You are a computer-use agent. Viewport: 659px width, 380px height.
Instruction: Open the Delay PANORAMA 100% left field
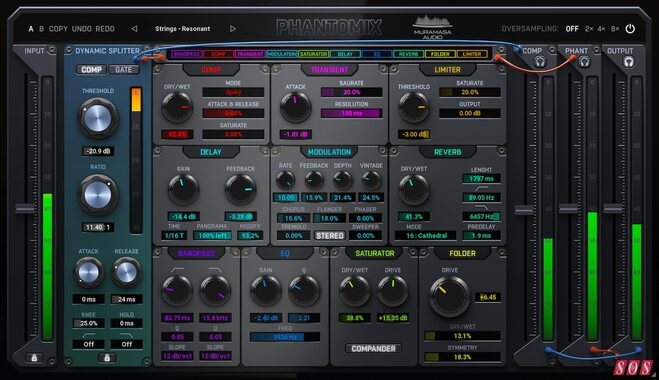point(212,235)
